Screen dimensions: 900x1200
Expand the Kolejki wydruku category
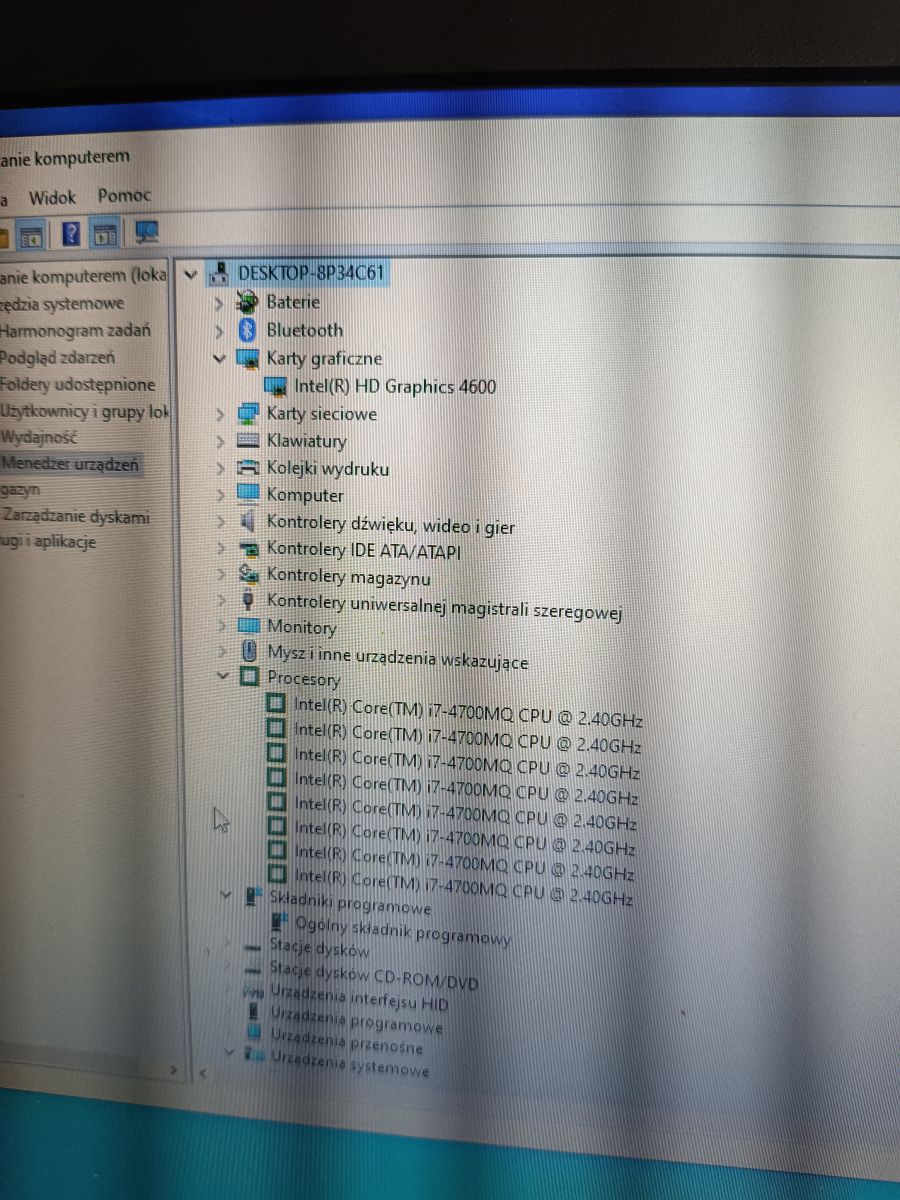coord(220,467)
